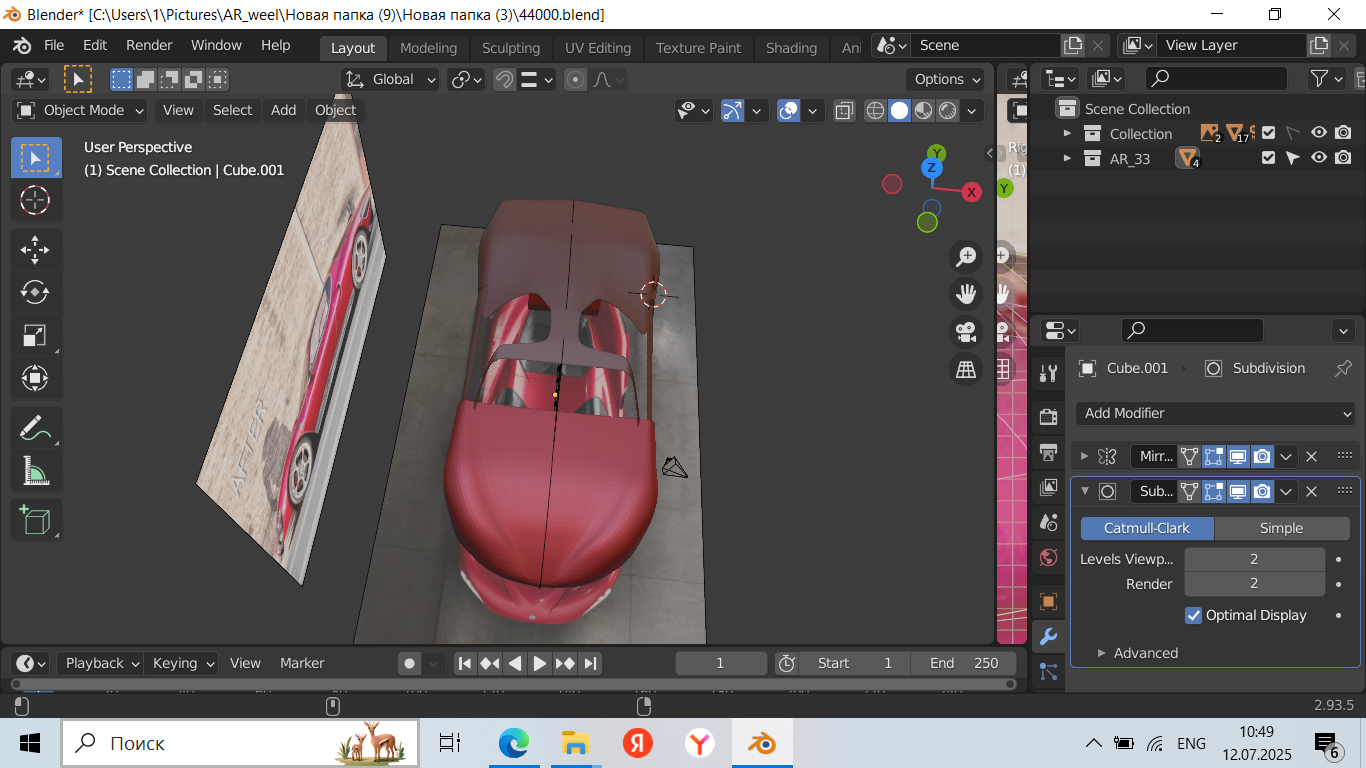Screen dimensions: 1366x768
Task: Activate the Annotate pencil tool
Action: (x=35, y=428)
